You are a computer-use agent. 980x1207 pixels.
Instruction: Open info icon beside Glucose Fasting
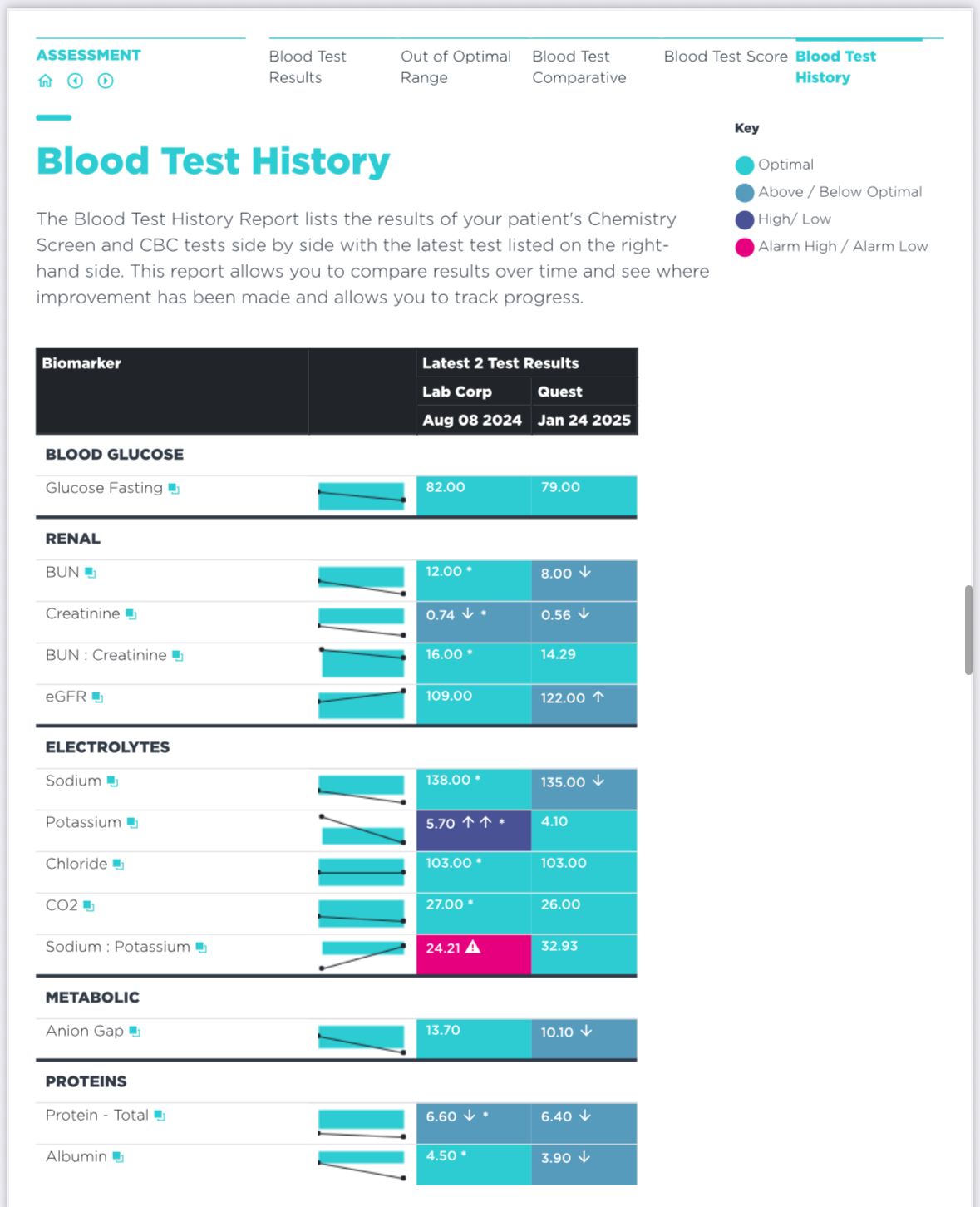[174, 489]
